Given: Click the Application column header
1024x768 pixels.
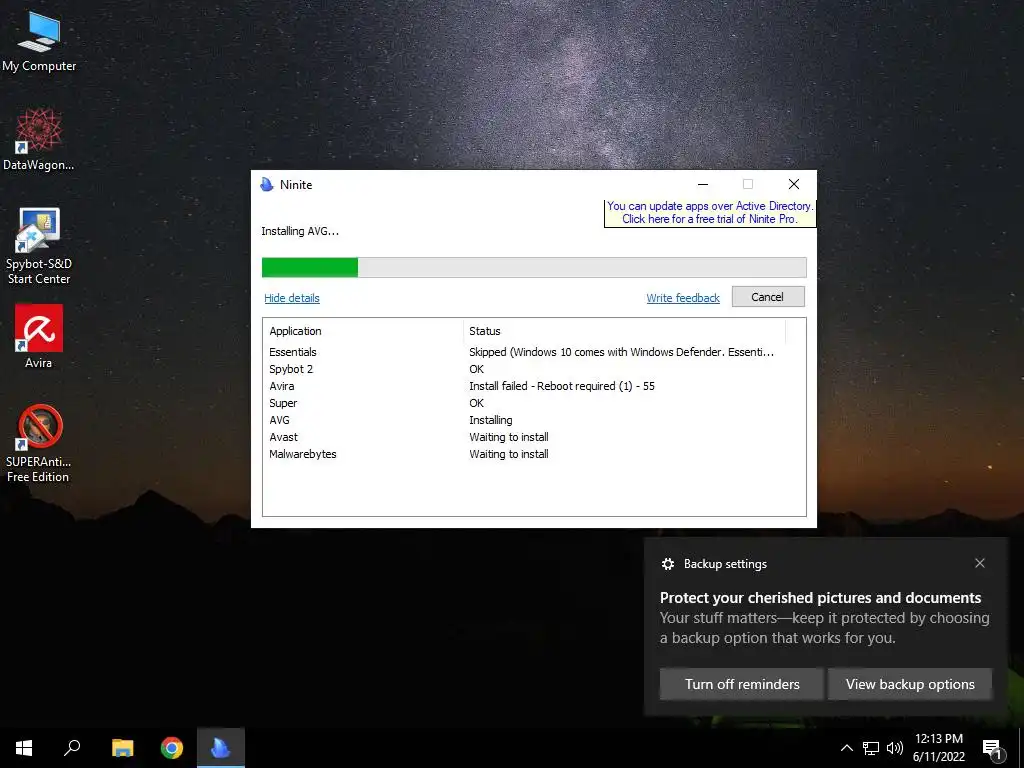Looking at the screenshot, I should (x=363, y=331).
